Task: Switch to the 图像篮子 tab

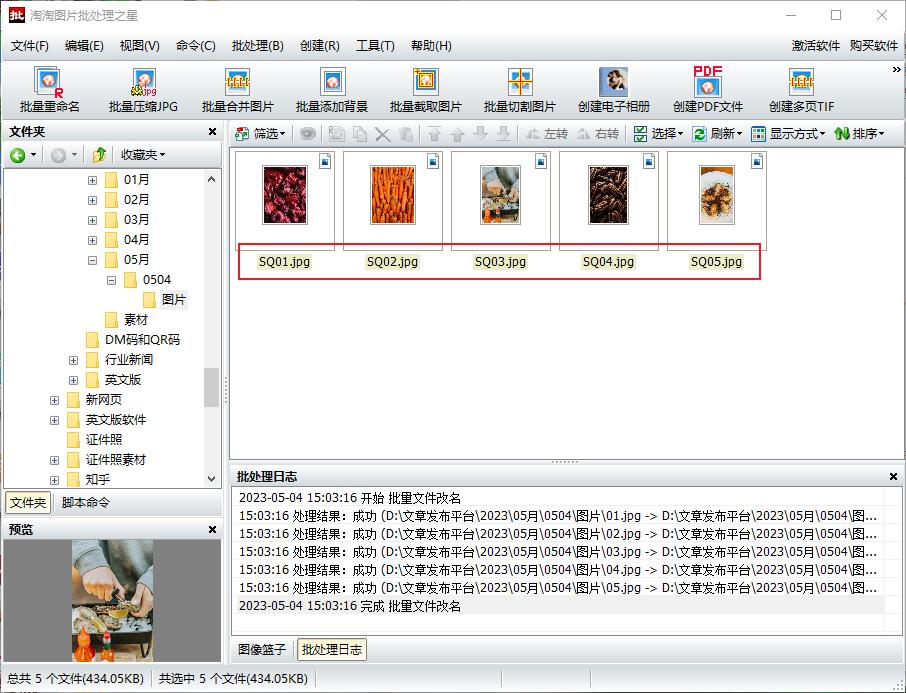Action: (262, 648)
